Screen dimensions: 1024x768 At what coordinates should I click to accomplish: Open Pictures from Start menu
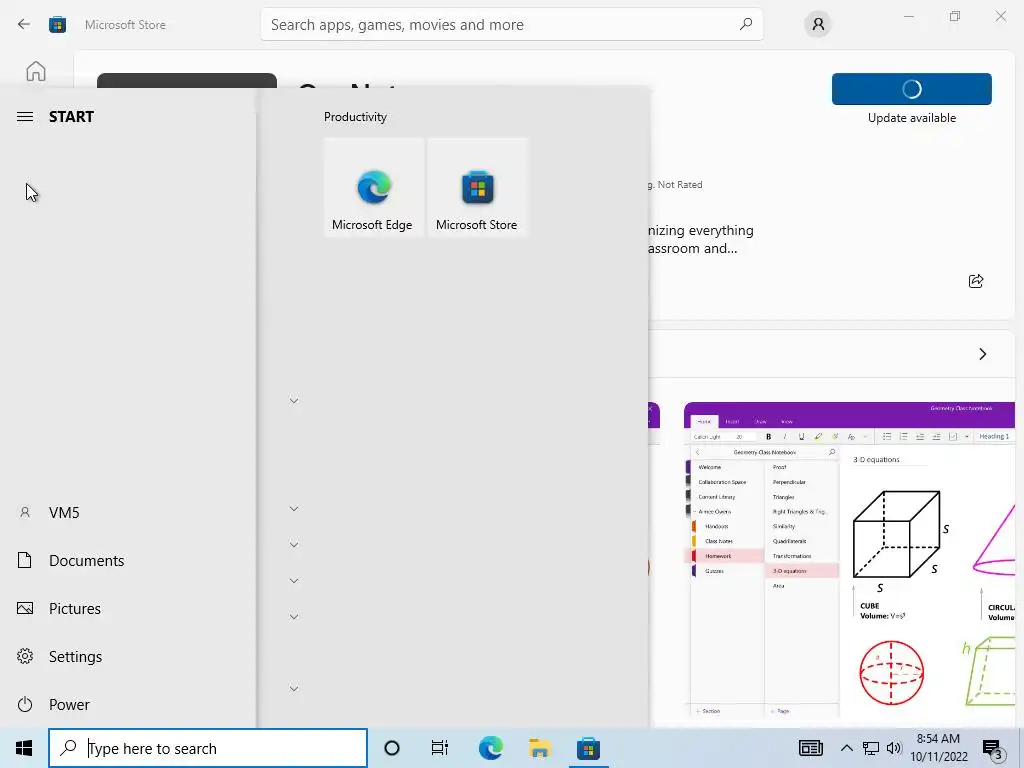pyautogui.click(x=128, y=609)
